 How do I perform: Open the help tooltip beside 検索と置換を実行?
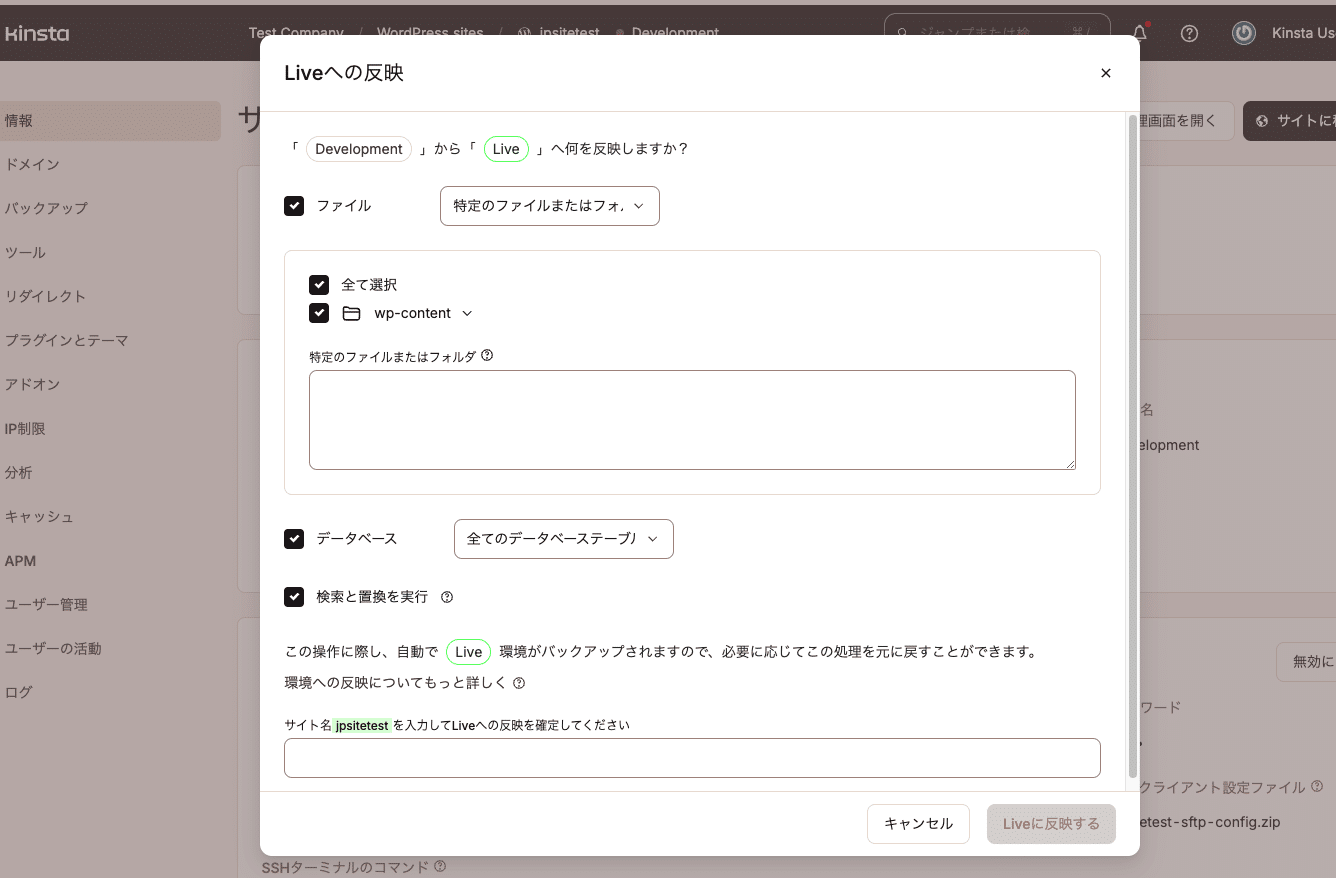(x=446, y=596)
